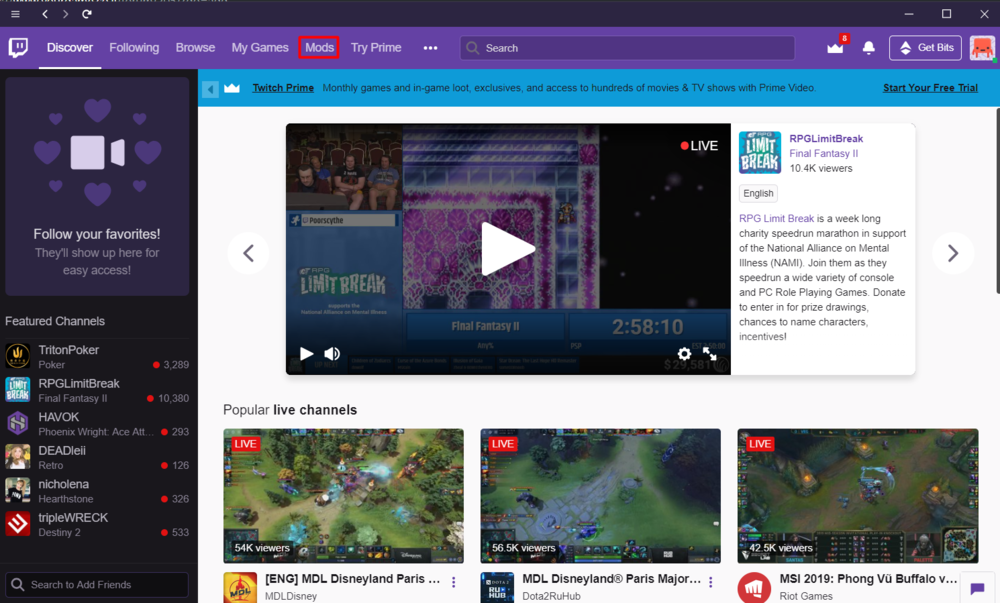Open the hamburger menu in title bar

pyautogui.click(x=15, y=14)
